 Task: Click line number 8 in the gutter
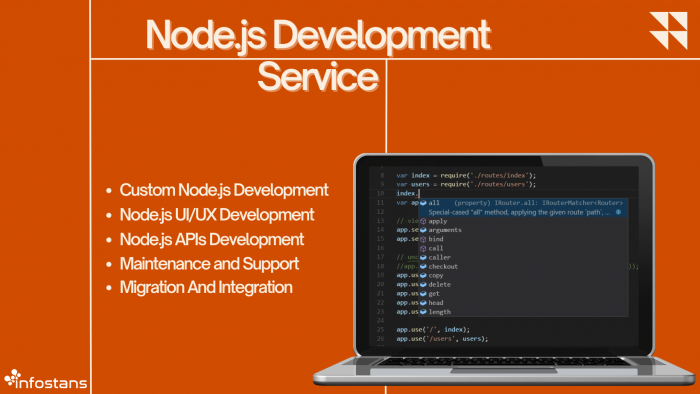point(382,175)
